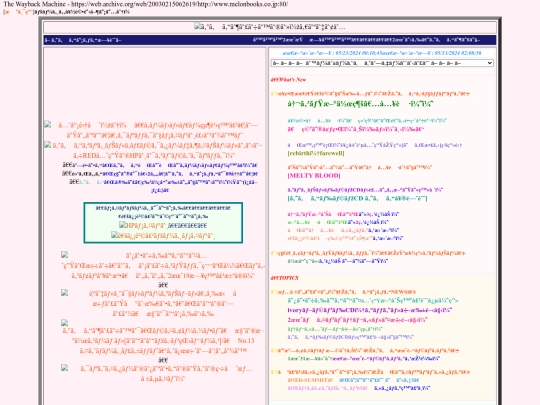Screen dimensions: 540x405
Task: Open the garbled dropdown under the timestamps
Action: [x=382, y=63]
